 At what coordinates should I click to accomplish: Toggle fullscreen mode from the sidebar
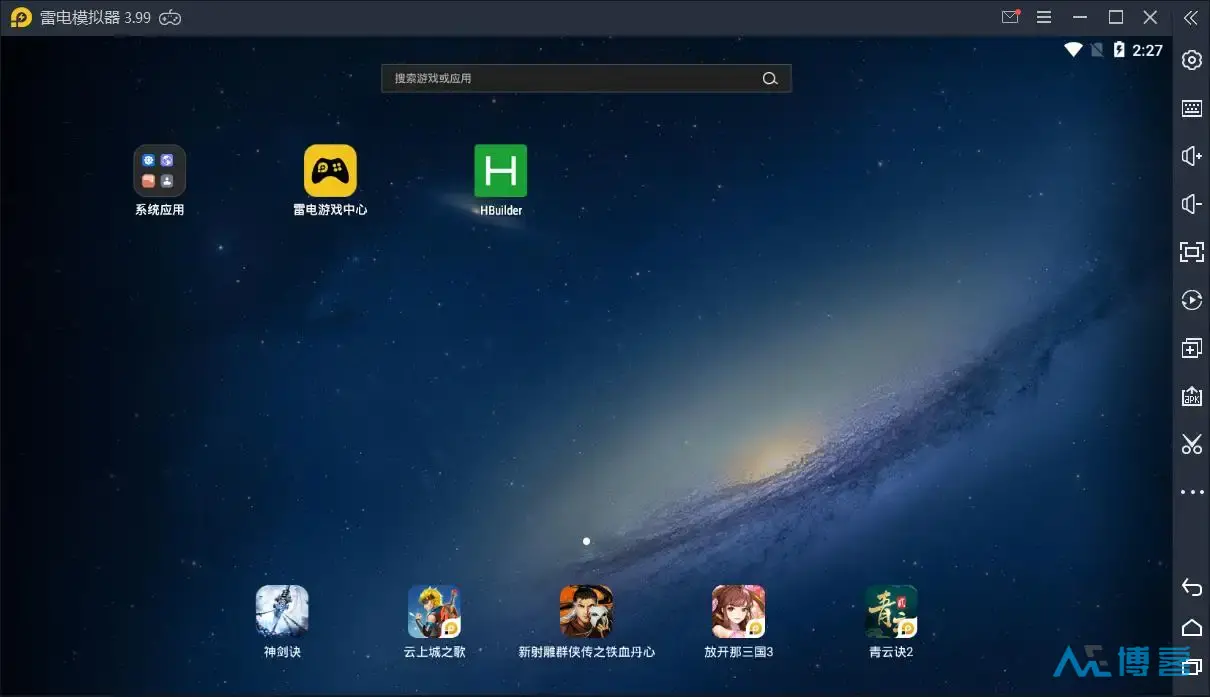[1191, 252]
